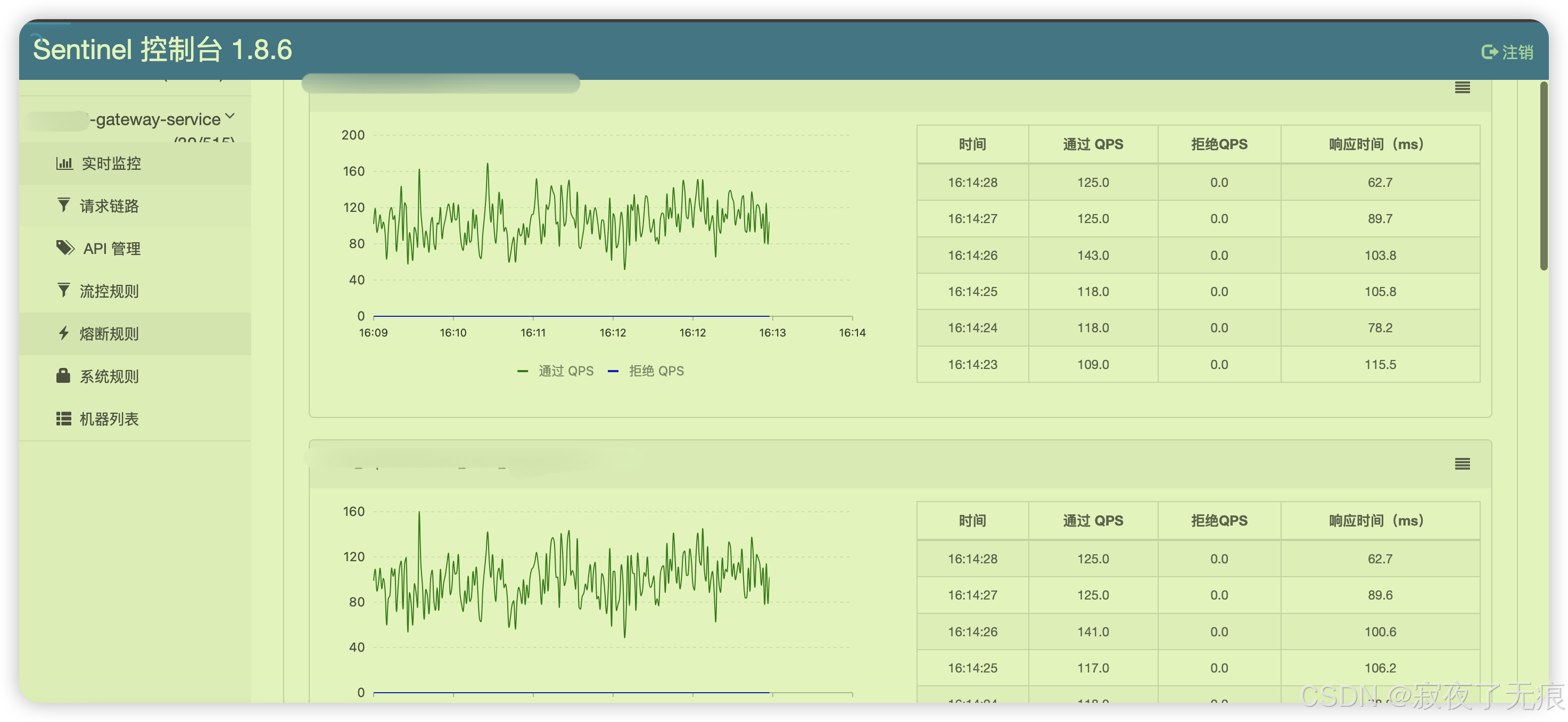
Task: Click the 143.0 QPS value in first table
Action: pyautogui.click(x=1093, y=255)
